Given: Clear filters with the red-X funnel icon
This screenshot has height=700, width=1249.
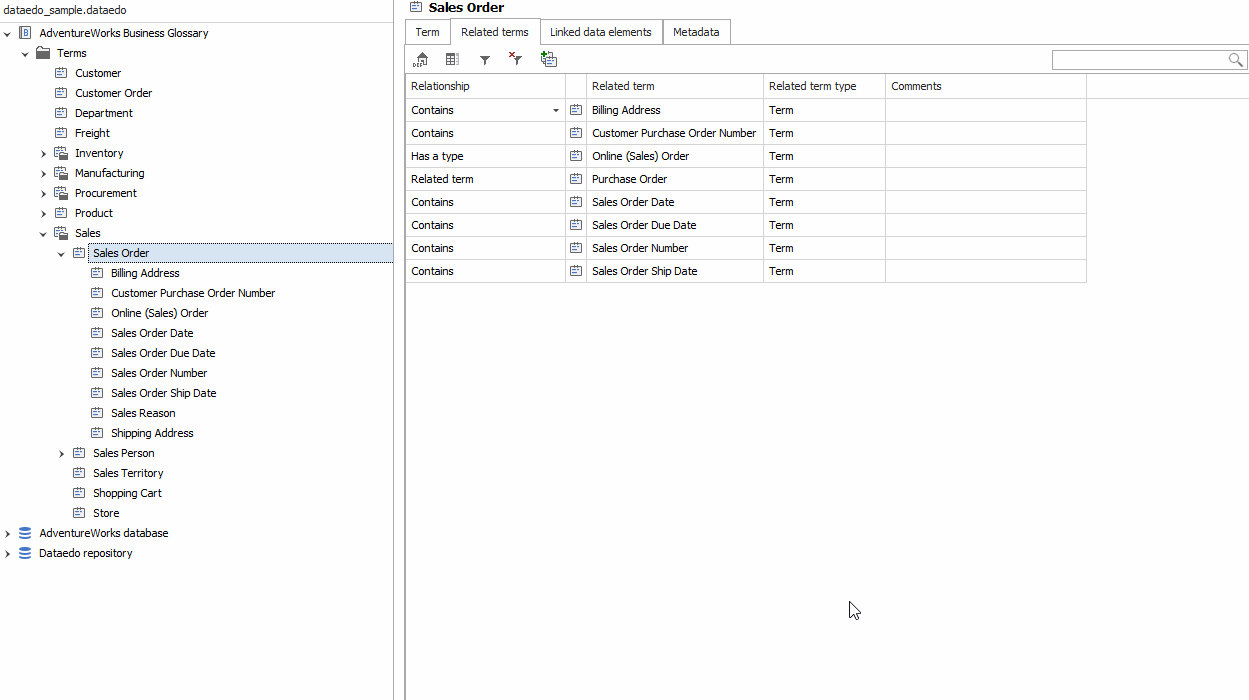Looking at the screenshot, I should click(515, 60).
